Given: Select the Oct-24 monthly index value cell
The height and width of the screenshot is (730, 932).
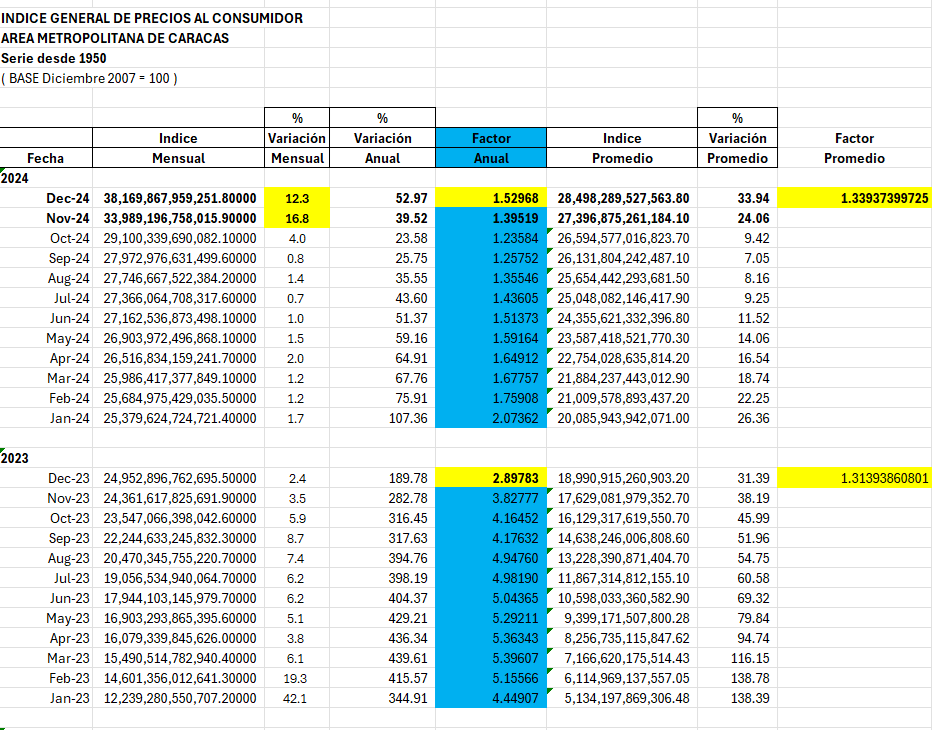Looking at the screenshot, I should [x=179, y=238].
